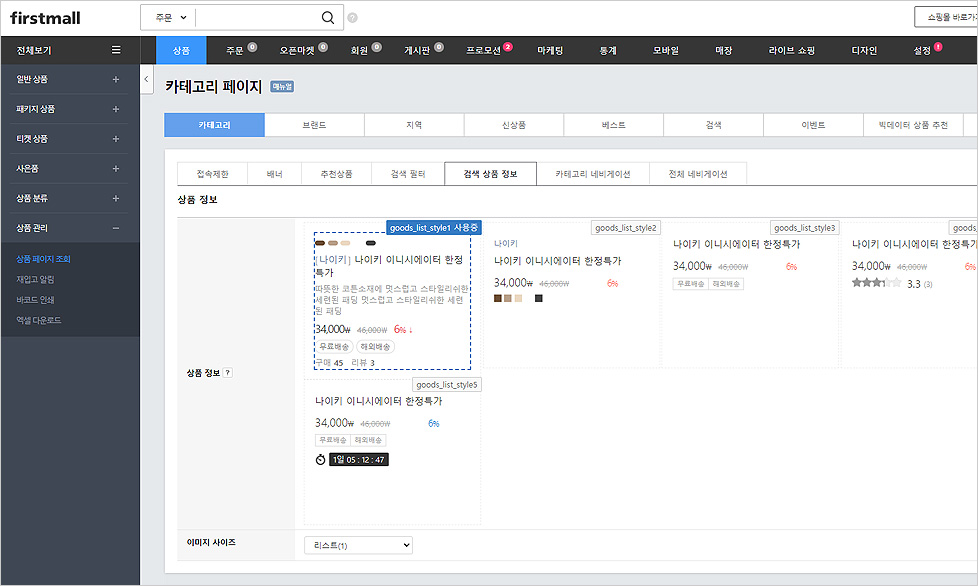This screenshot has width=978, height=586.
Task: Select the 전체 네비게이션 sub-tab
Action: coord(698,174)
